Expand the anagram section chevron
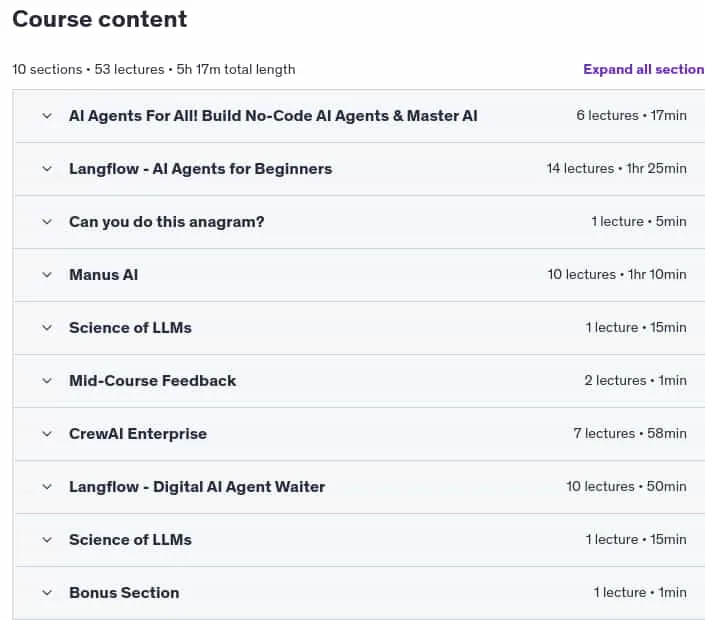Viewport: 705px width, 620px height. [47, 222]
